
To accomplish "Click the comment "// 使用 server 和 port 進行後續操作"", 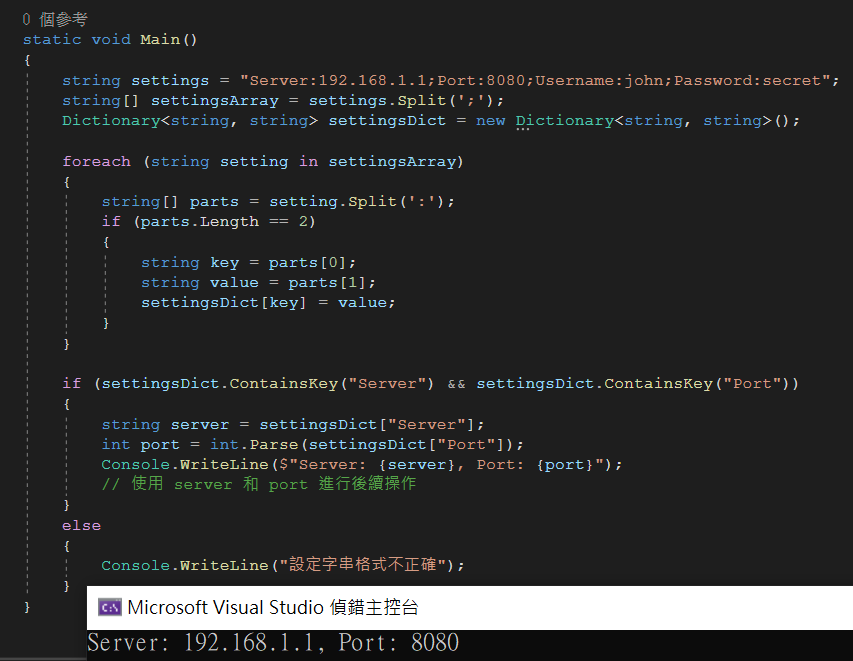I will point(259,484).
